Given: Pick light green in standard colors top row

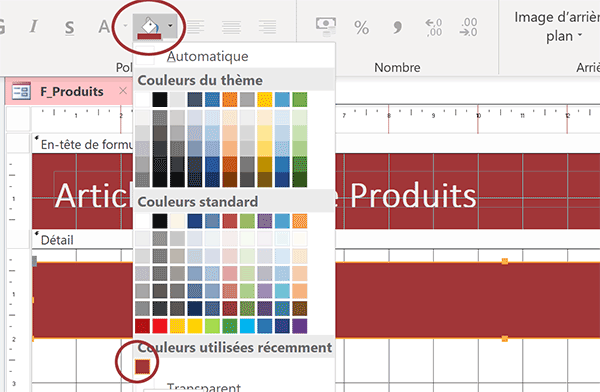Looking at the screenshot, I should (x=247, y=221).
